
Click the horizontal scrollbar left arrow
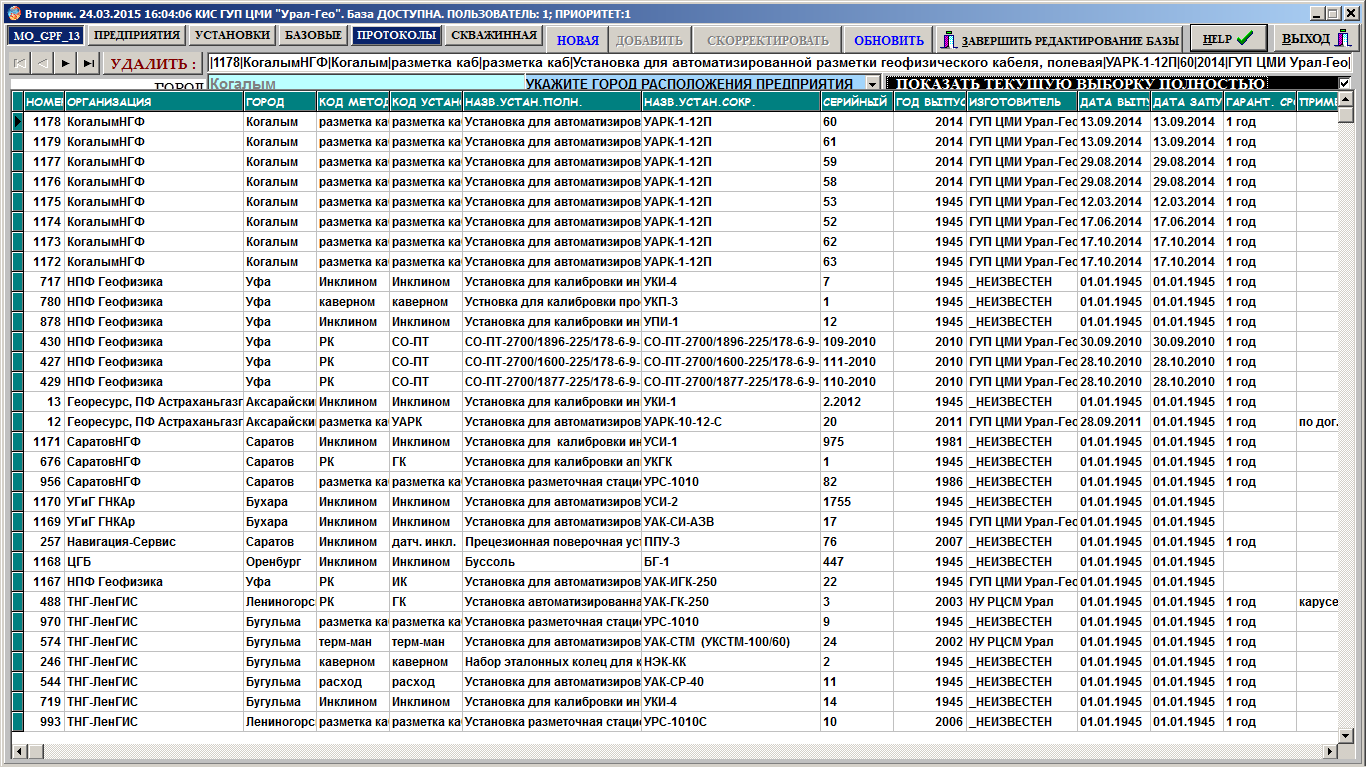[x=19, y=751]
